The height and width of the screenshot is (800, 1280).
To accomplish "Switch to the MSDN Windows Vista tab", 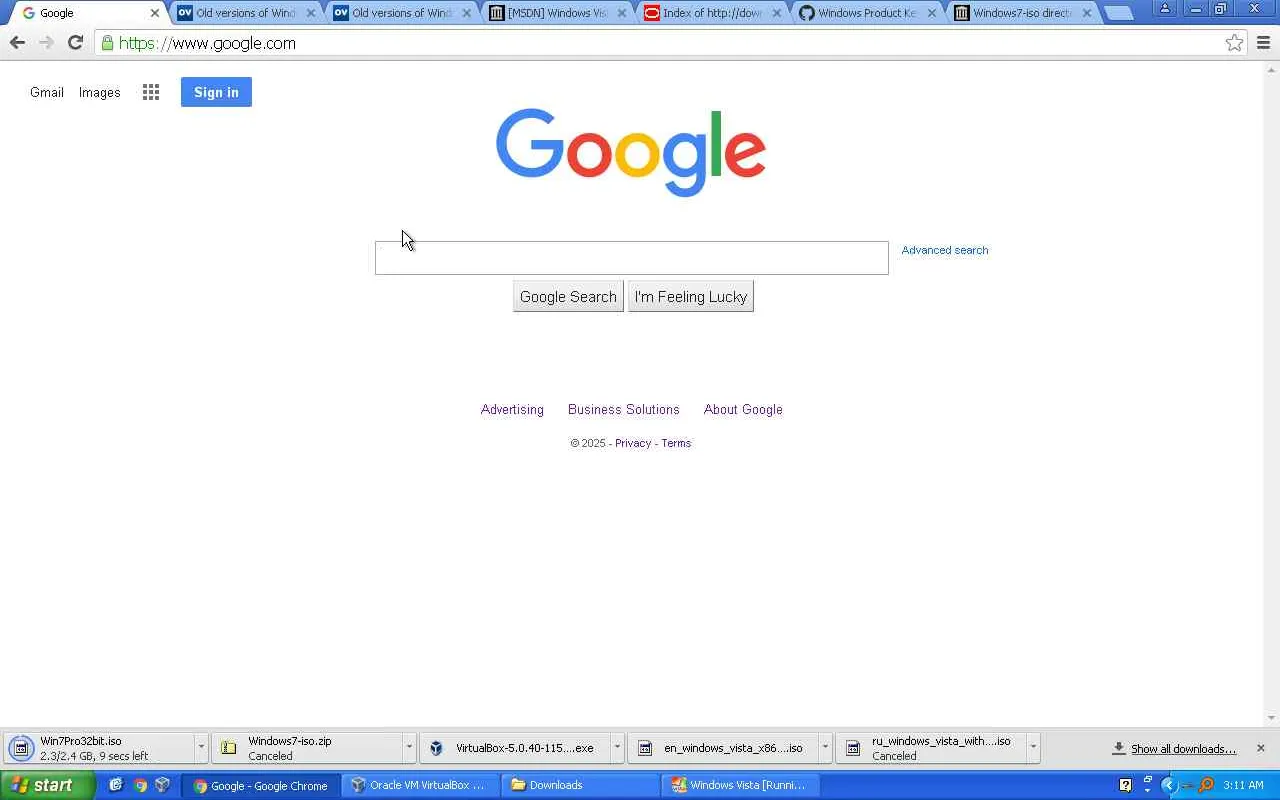I will 556,13.
